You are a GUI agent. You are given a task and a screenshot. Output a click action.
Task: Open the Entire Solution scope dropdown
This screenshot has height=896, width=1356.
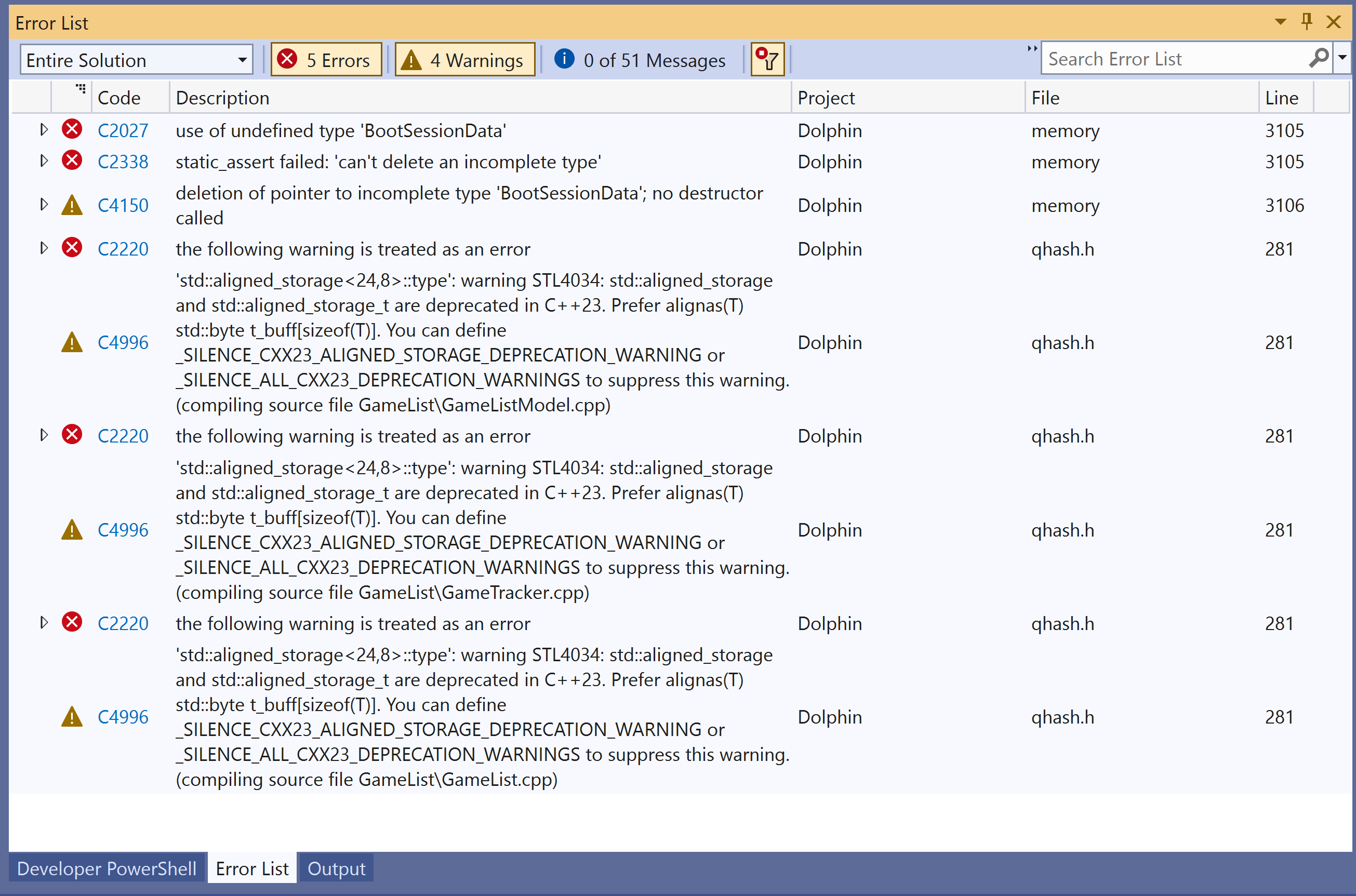[x=137, y=59]
